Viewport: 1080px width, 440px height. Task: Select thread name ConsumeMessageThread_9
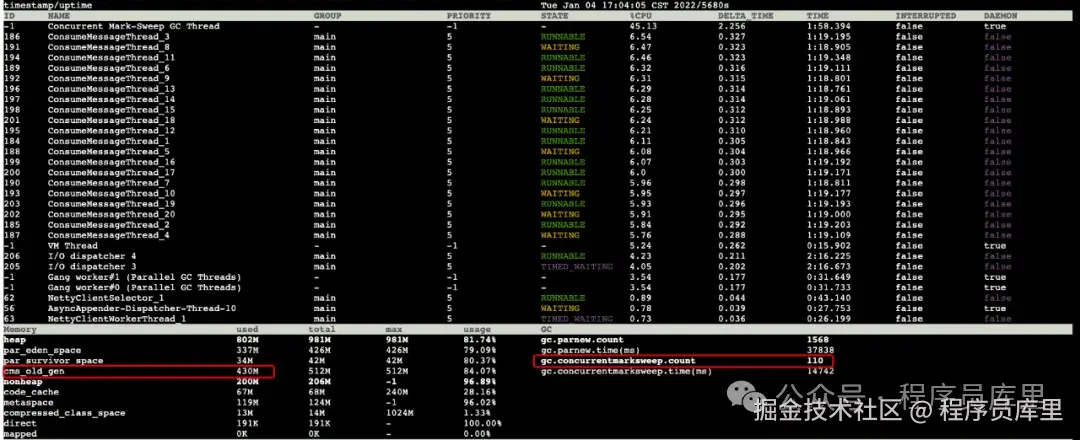tap(108, 78)
